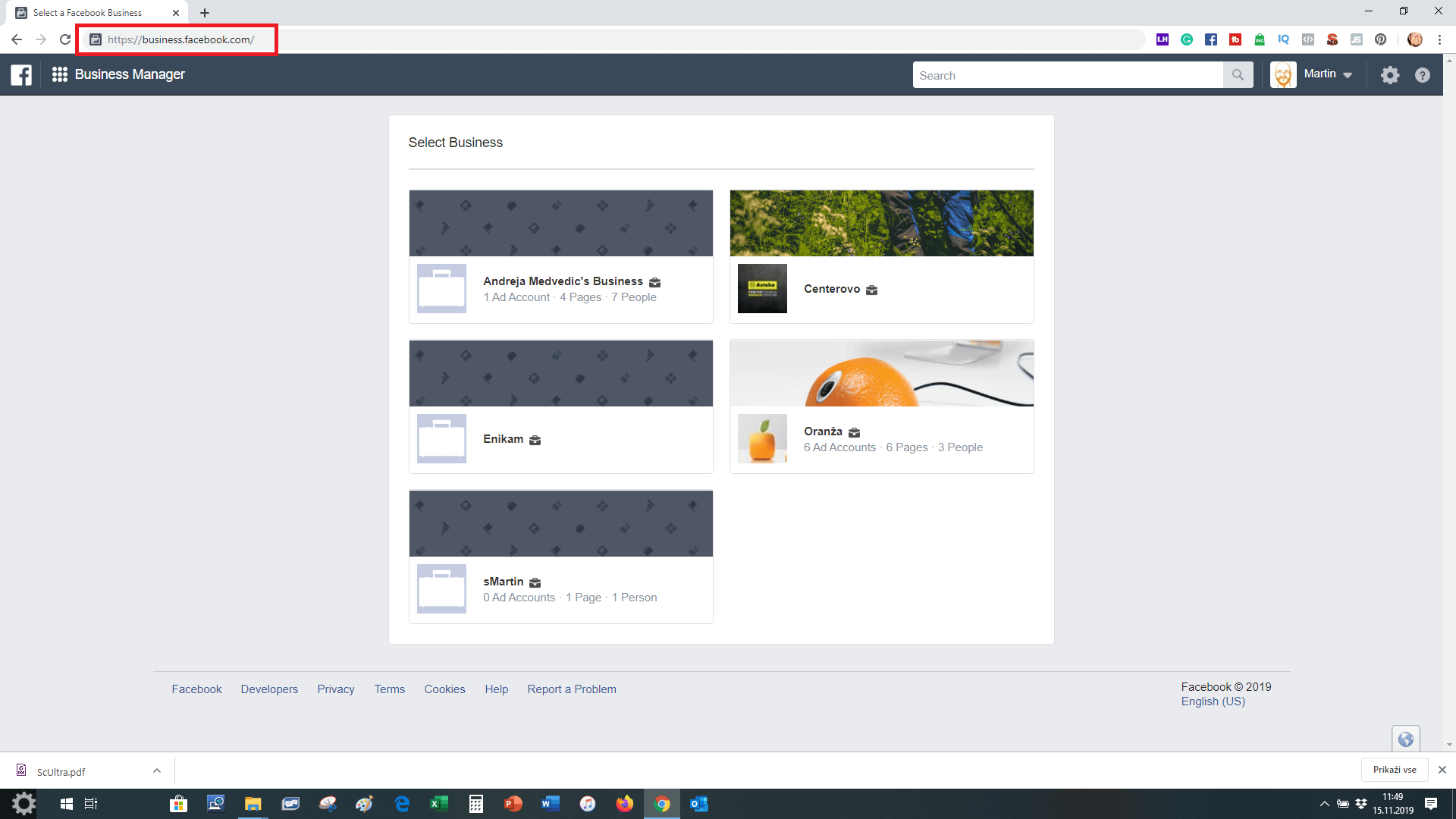Open Firefox from the taskbar
Viewport: 1456px width, 819px height.
click(x=624, y=804)
